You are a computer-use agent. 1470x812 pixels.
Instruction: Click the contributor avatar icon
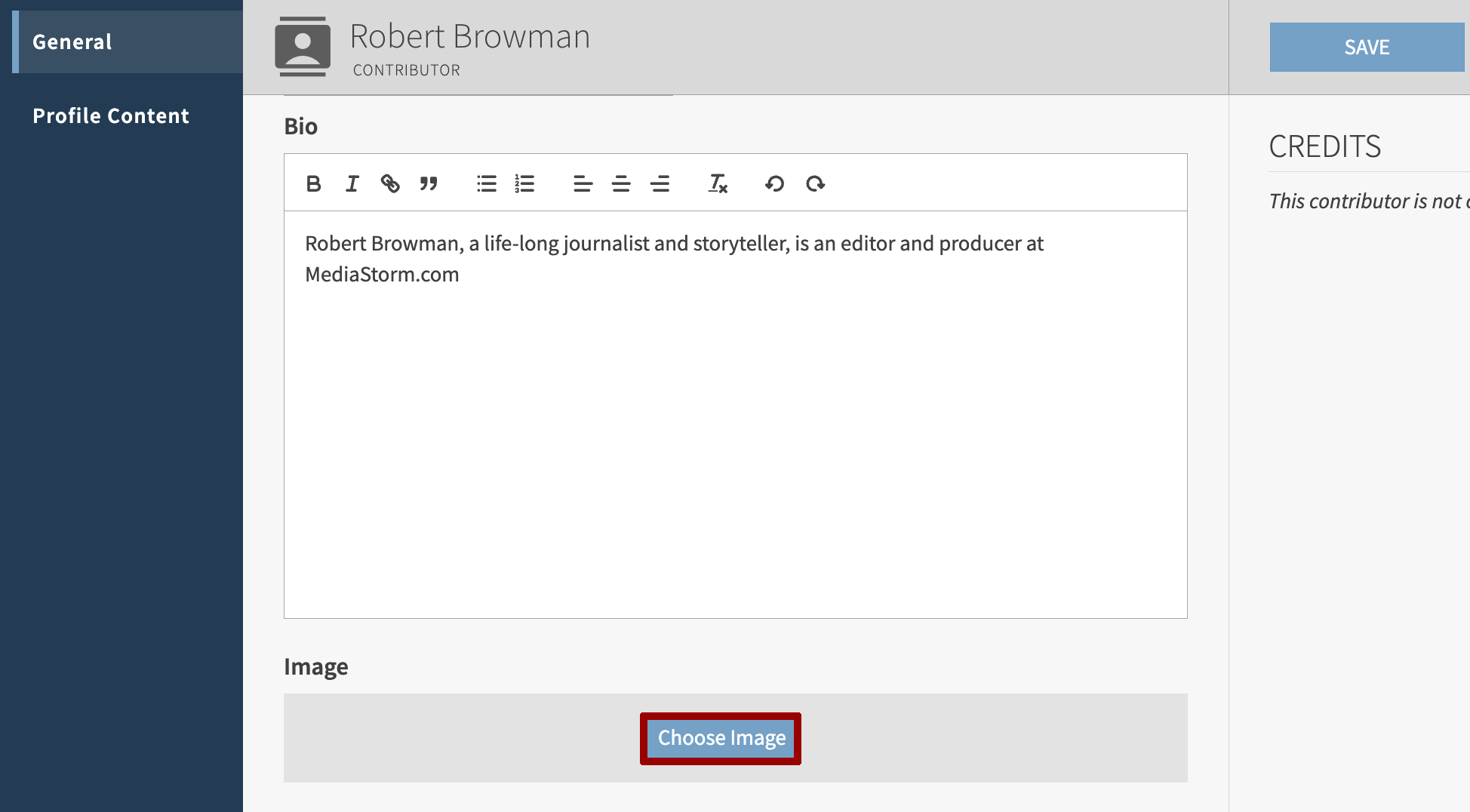(x=303, y=47)
